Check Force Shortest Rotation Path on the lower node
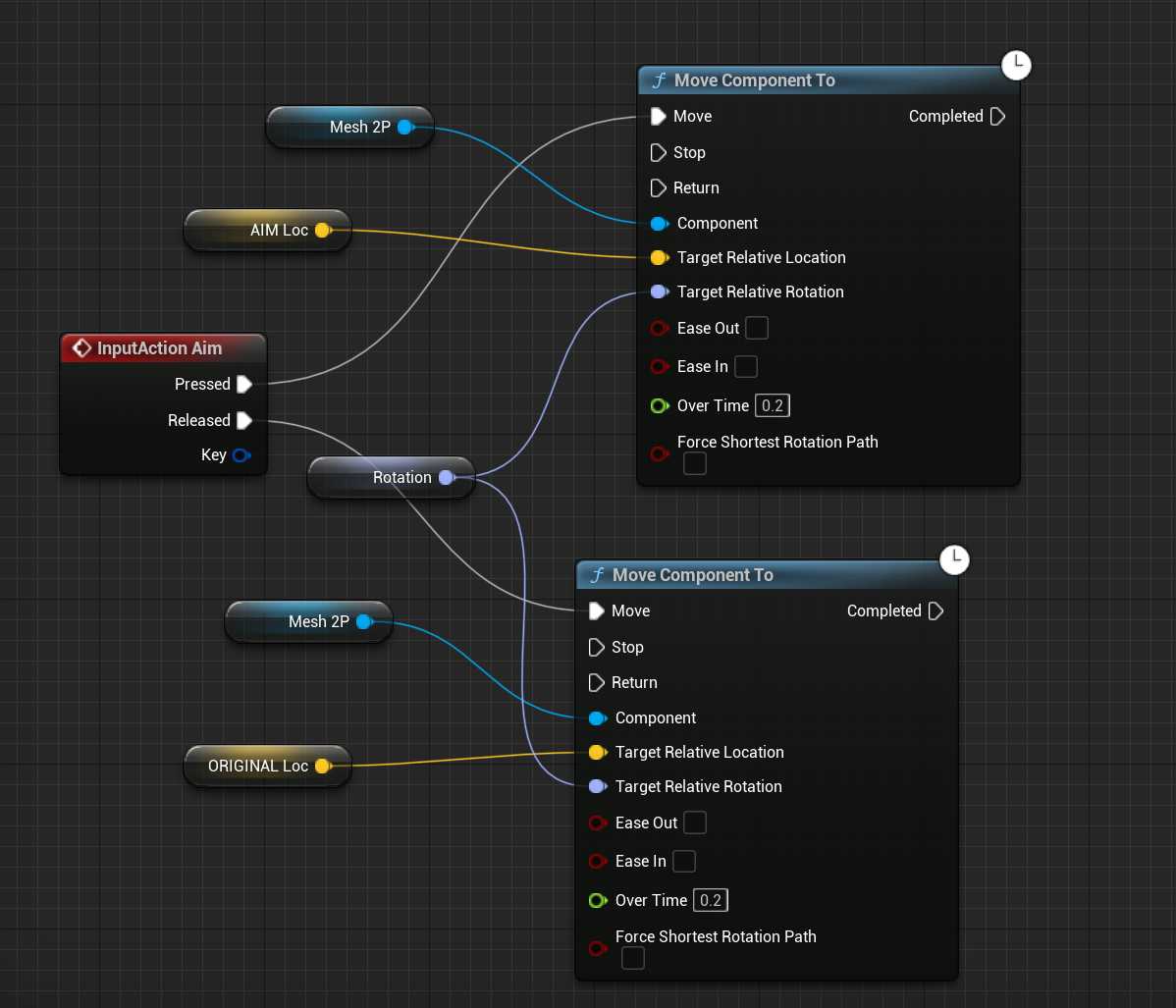This screenshot has height=1008, width=1176. click(633, 958)
